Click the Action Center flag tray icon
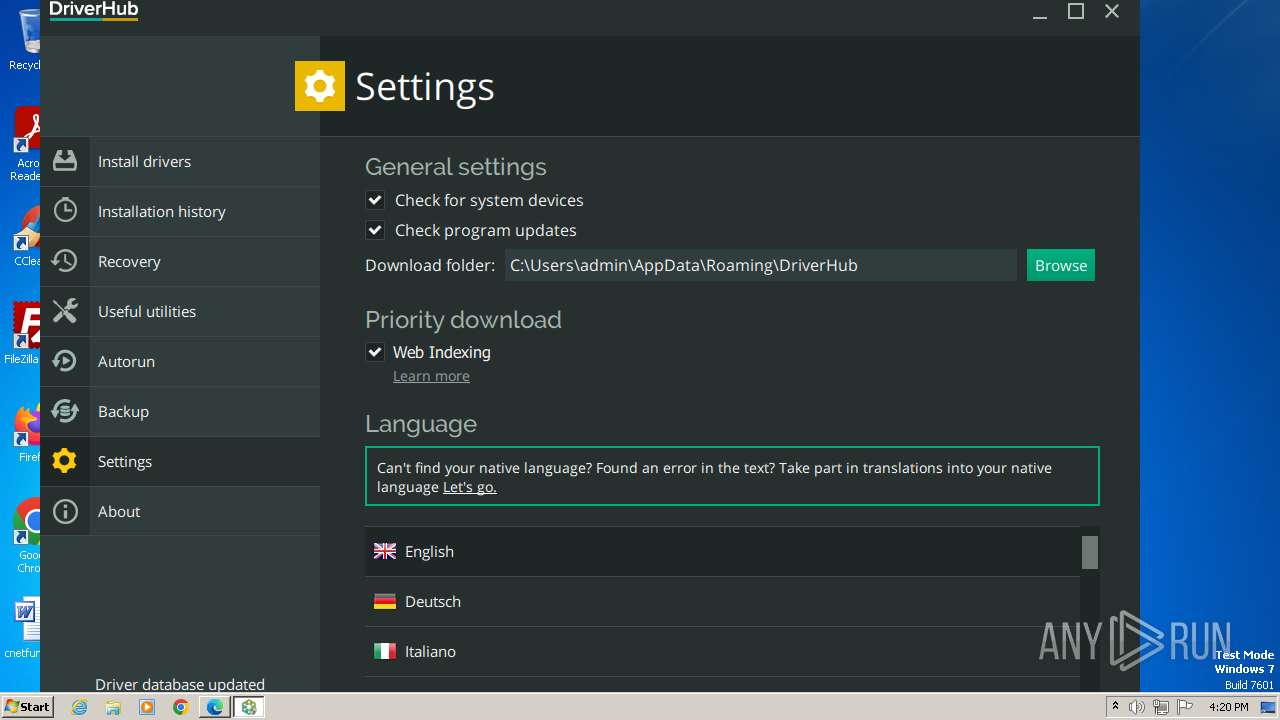Image resolution: width=1280 pixels, height=720 pixels. tap(1185, 707)
